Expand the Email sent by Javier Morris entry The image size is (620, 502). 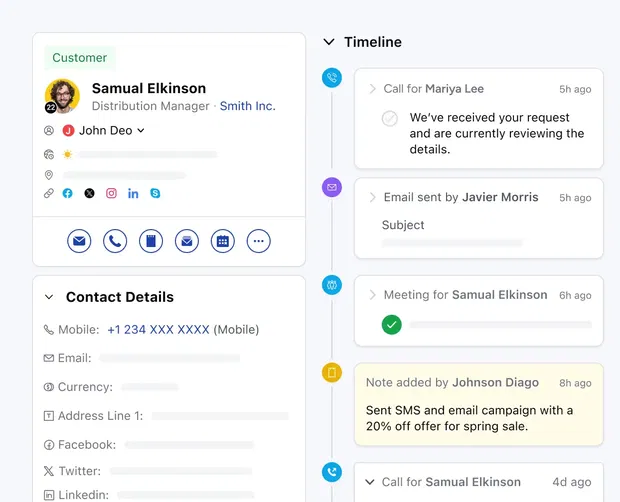[372, 197]
